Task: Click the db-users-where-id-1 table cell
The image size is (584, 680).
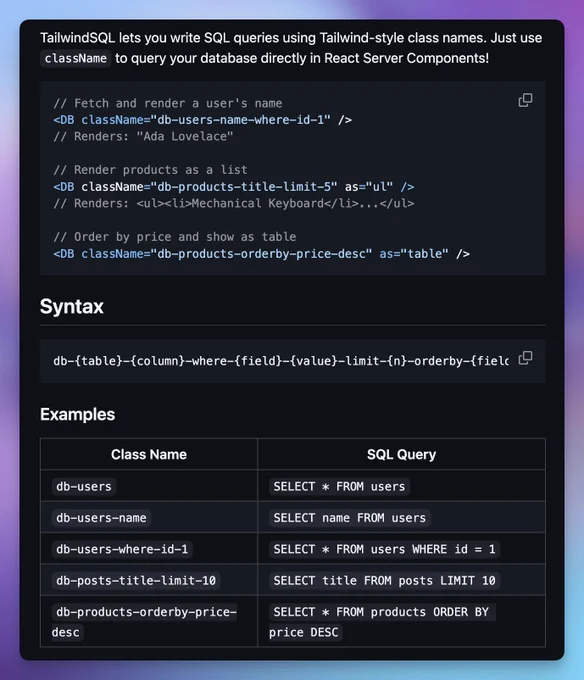Action: 149,549
